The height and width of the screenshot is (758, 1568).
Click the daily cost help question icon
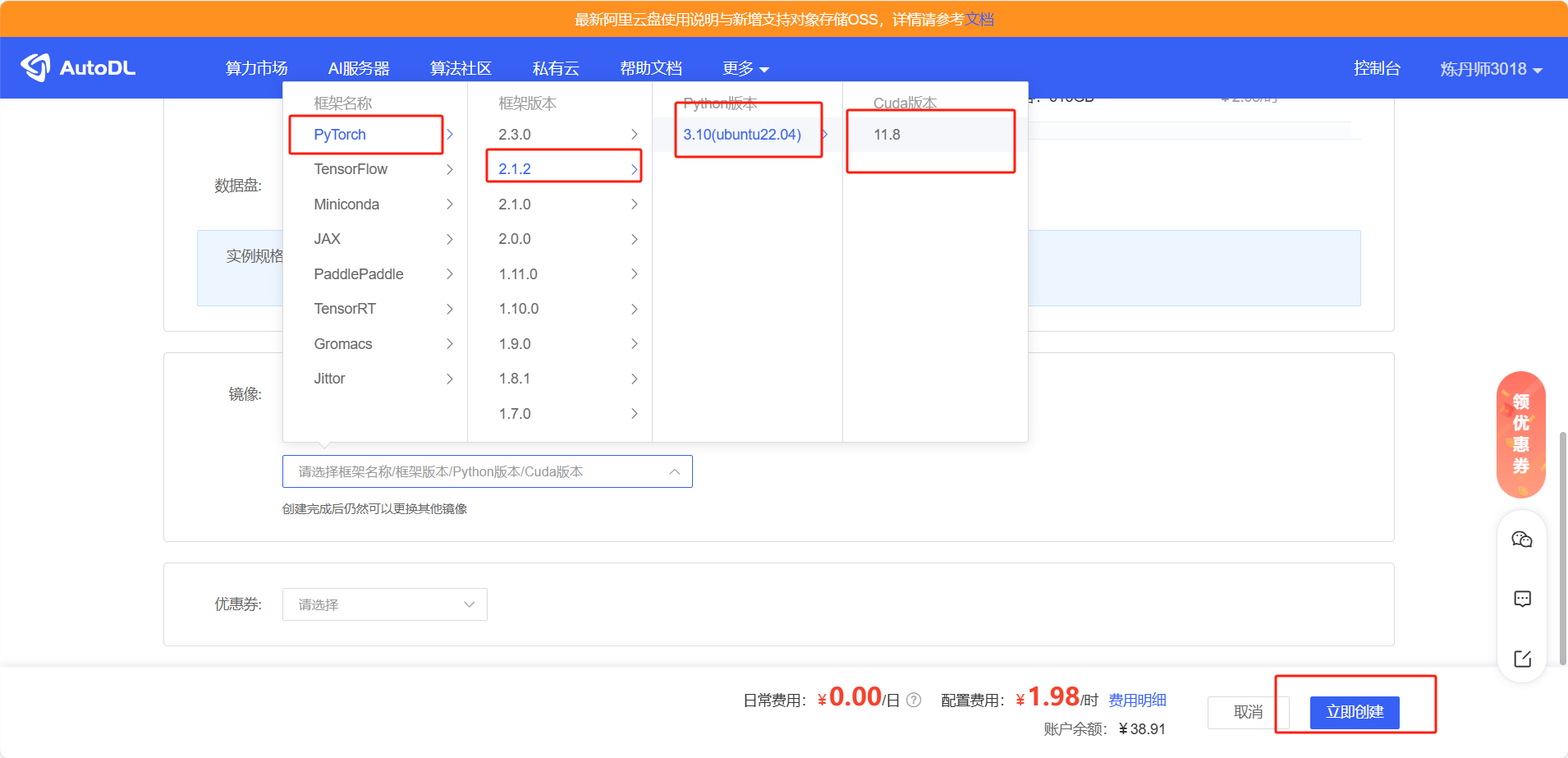[x=914, y=700]
